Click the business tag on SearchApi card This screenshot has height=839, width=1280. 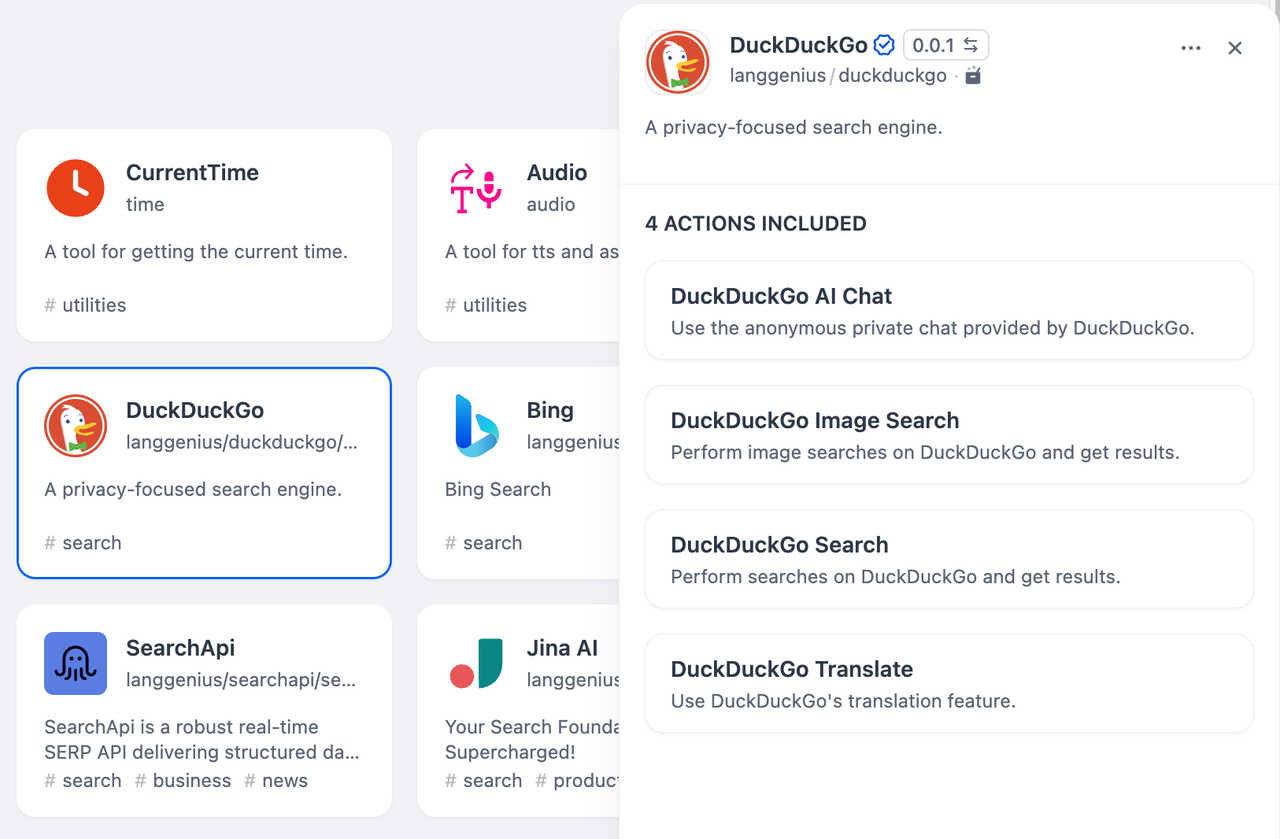click(191, 781)
